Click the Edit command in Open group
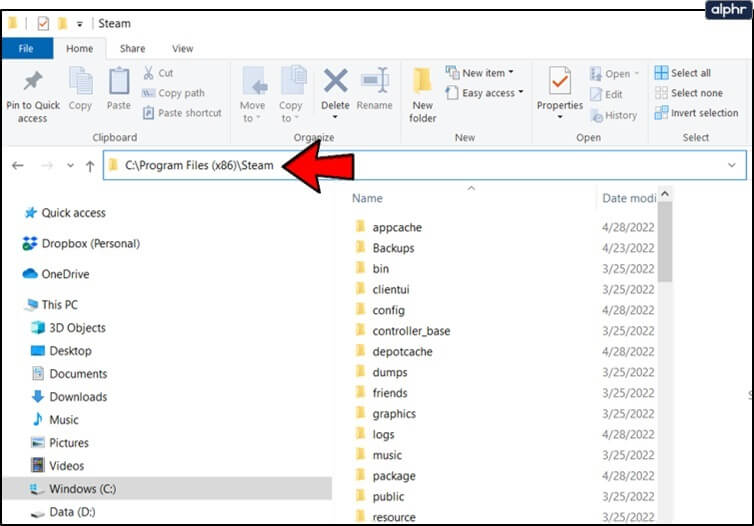This screenshot has height=526, width=754. (606, 94)
